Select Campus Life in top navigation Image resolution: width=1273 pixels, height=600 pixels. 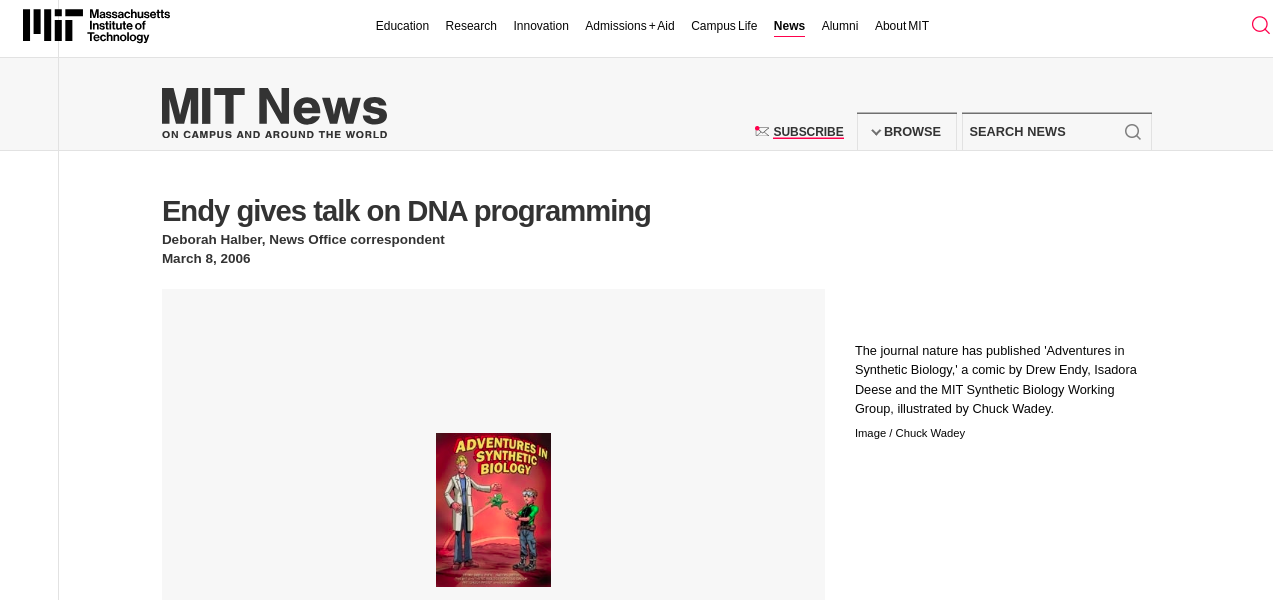(x=724, y=26)
